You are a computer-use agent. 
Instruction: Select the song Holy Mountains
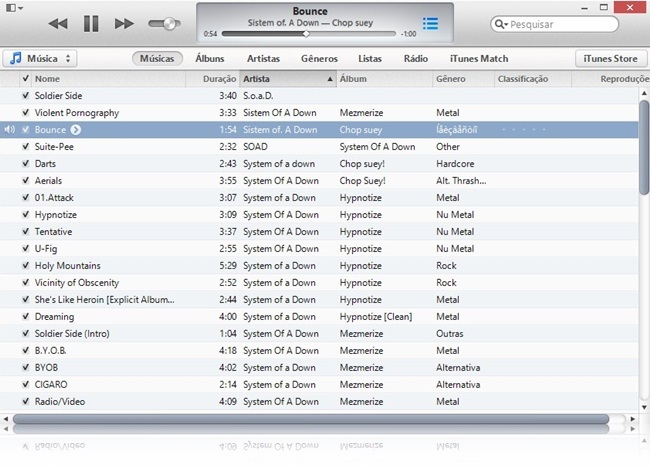coord(319,266)
